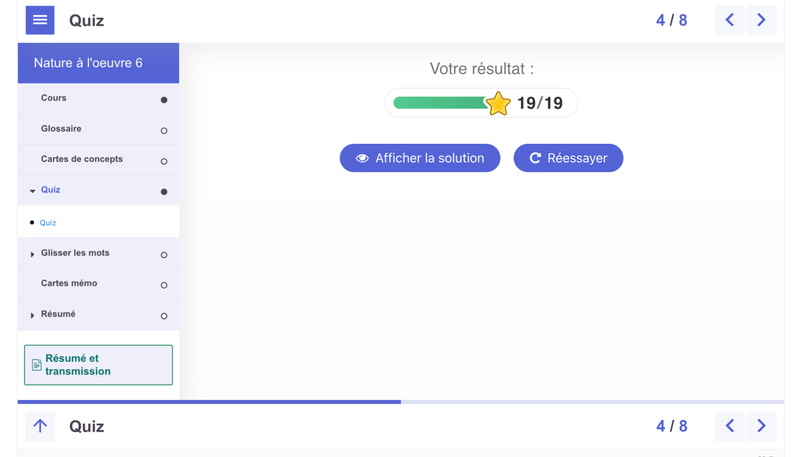Viewport: 800px width, 457px height.
Task: Click the Cours completion status circle
Action: click(x=164, y=100)
